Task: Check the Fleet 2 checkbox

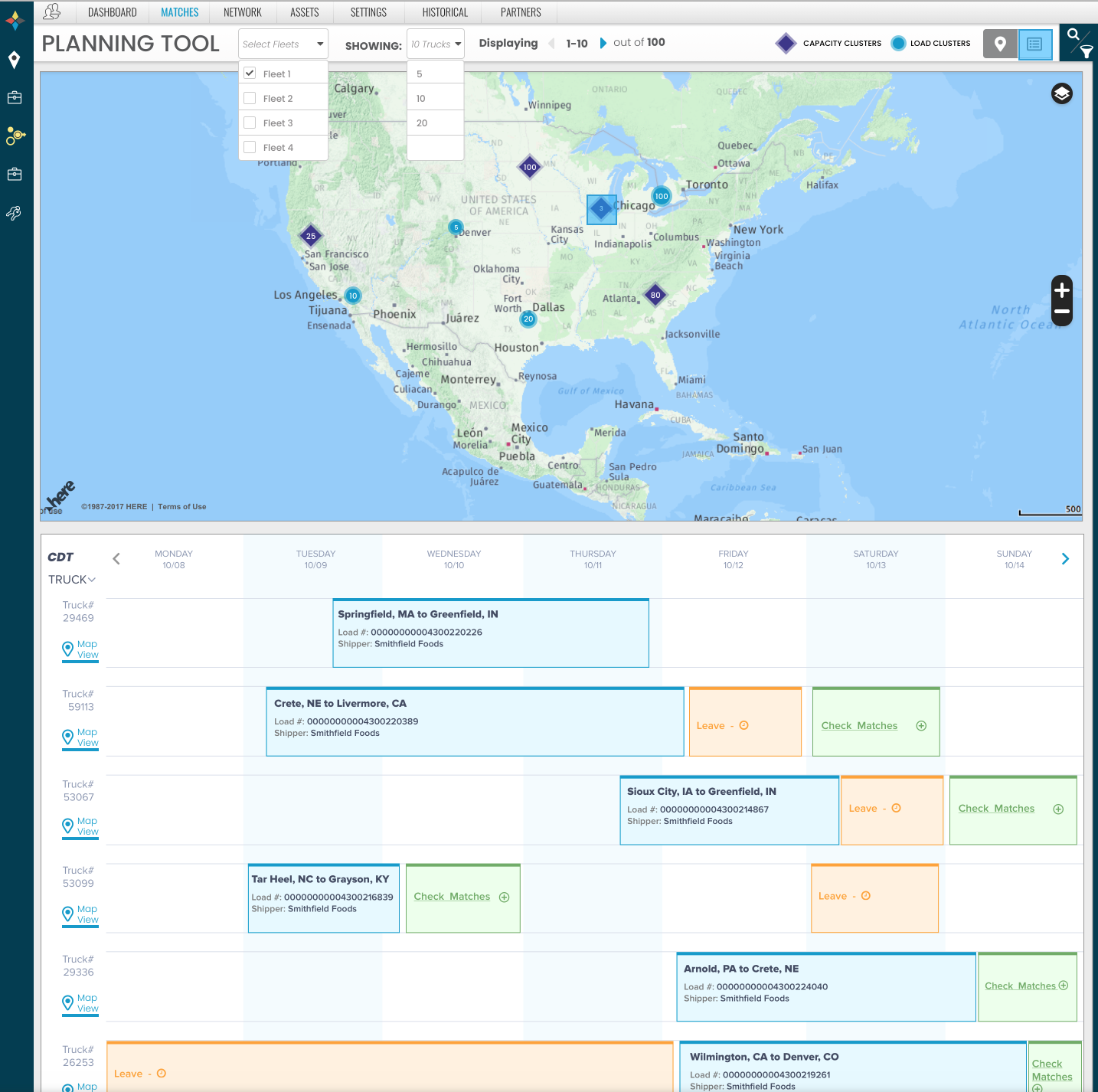Action: pyautogui.click(x=250, y=98)
